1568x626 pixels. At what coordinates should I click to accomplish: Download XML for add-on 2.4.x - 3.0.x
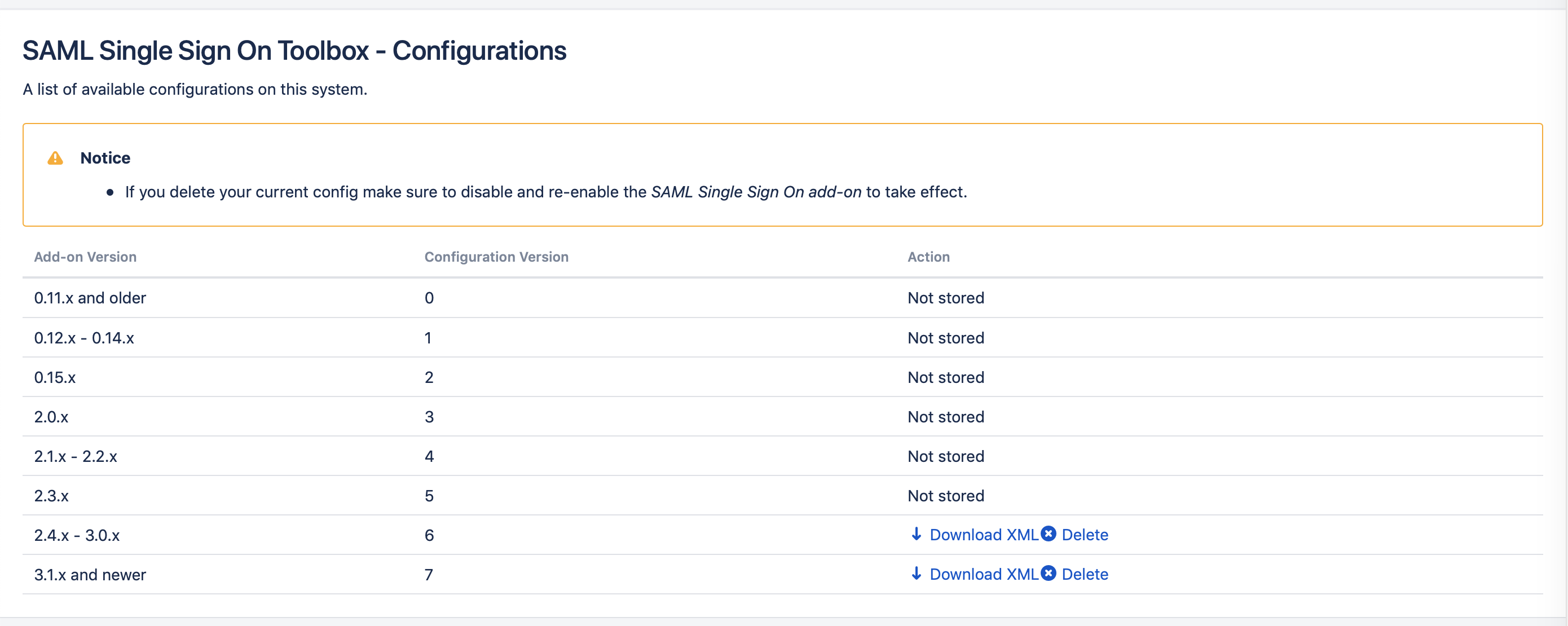[x=984, y=535]
